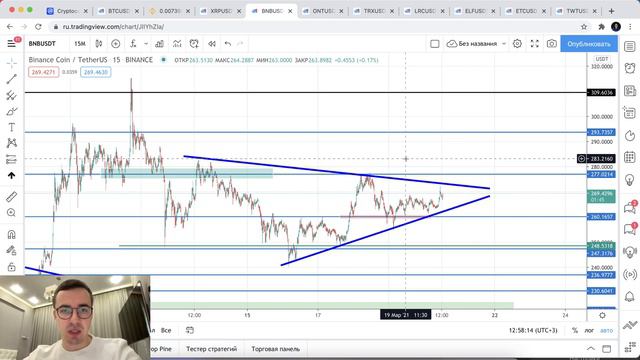Switch to XRPUSD browser tab

[221, 11]
